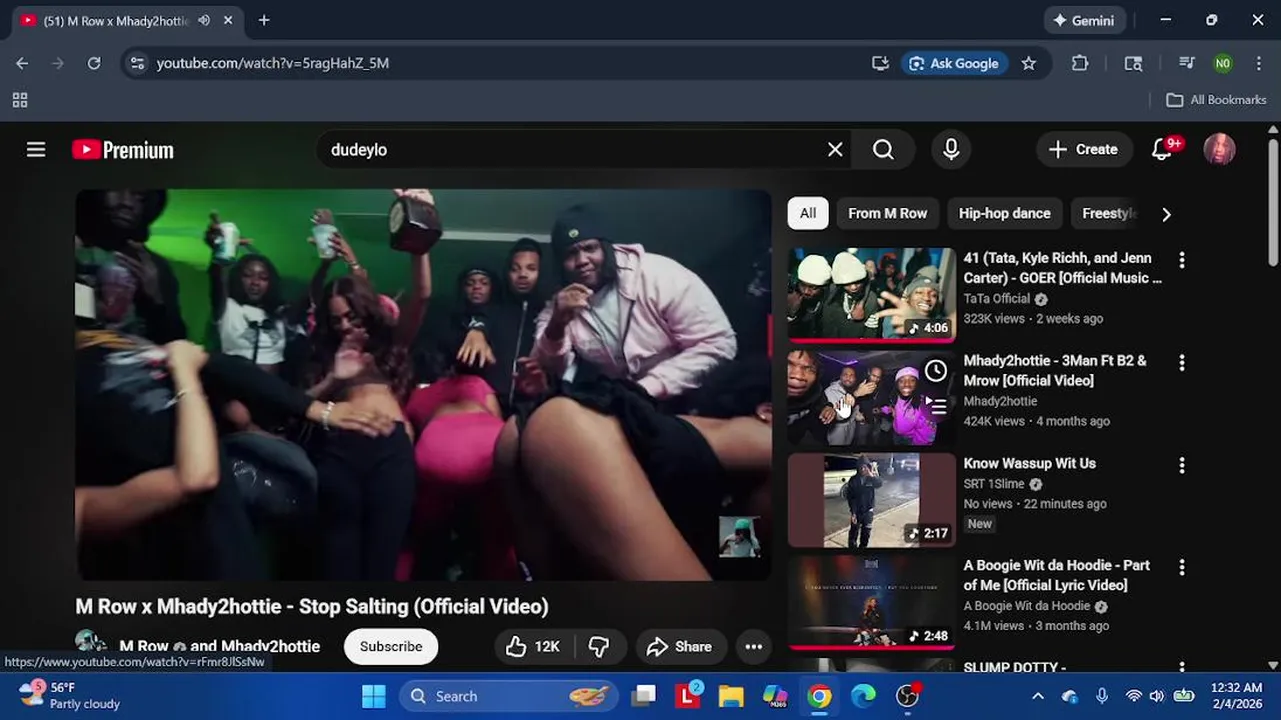The height and width of the screenshot is (720, 1281).
Task: Open options for the Part of Me video
Action: 1182,567
